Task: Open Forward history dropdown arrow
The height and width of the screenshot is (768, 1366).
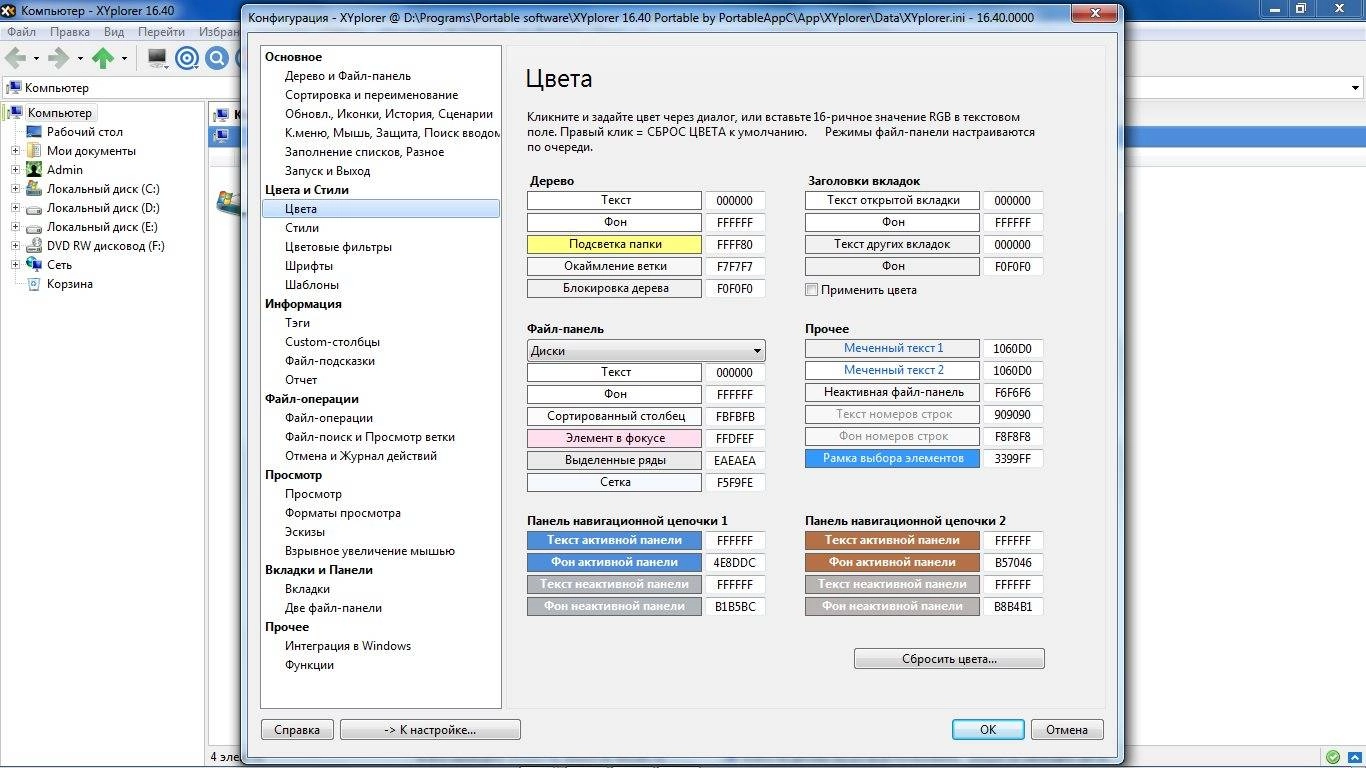Action: point(80,59)
